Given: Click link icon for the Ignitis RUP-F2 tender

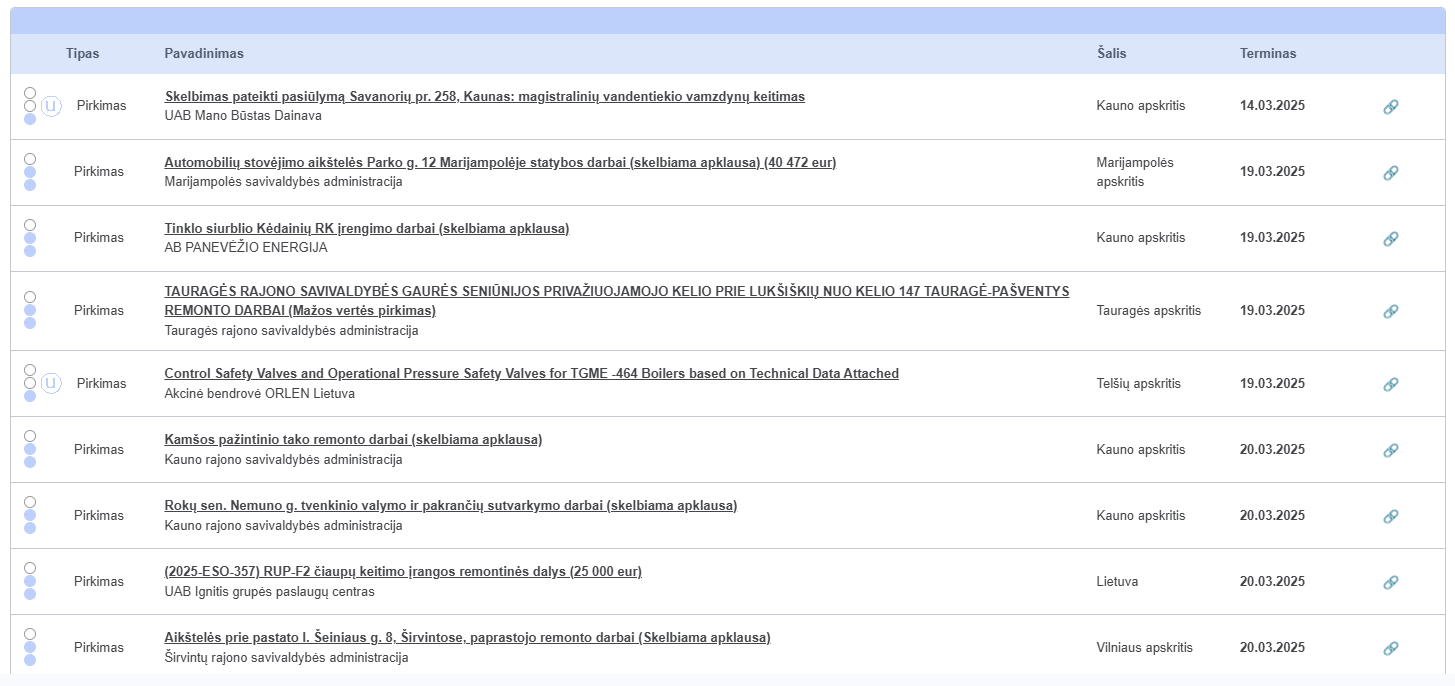Looking at the screenshot, I should click(x=1390, y=583).
